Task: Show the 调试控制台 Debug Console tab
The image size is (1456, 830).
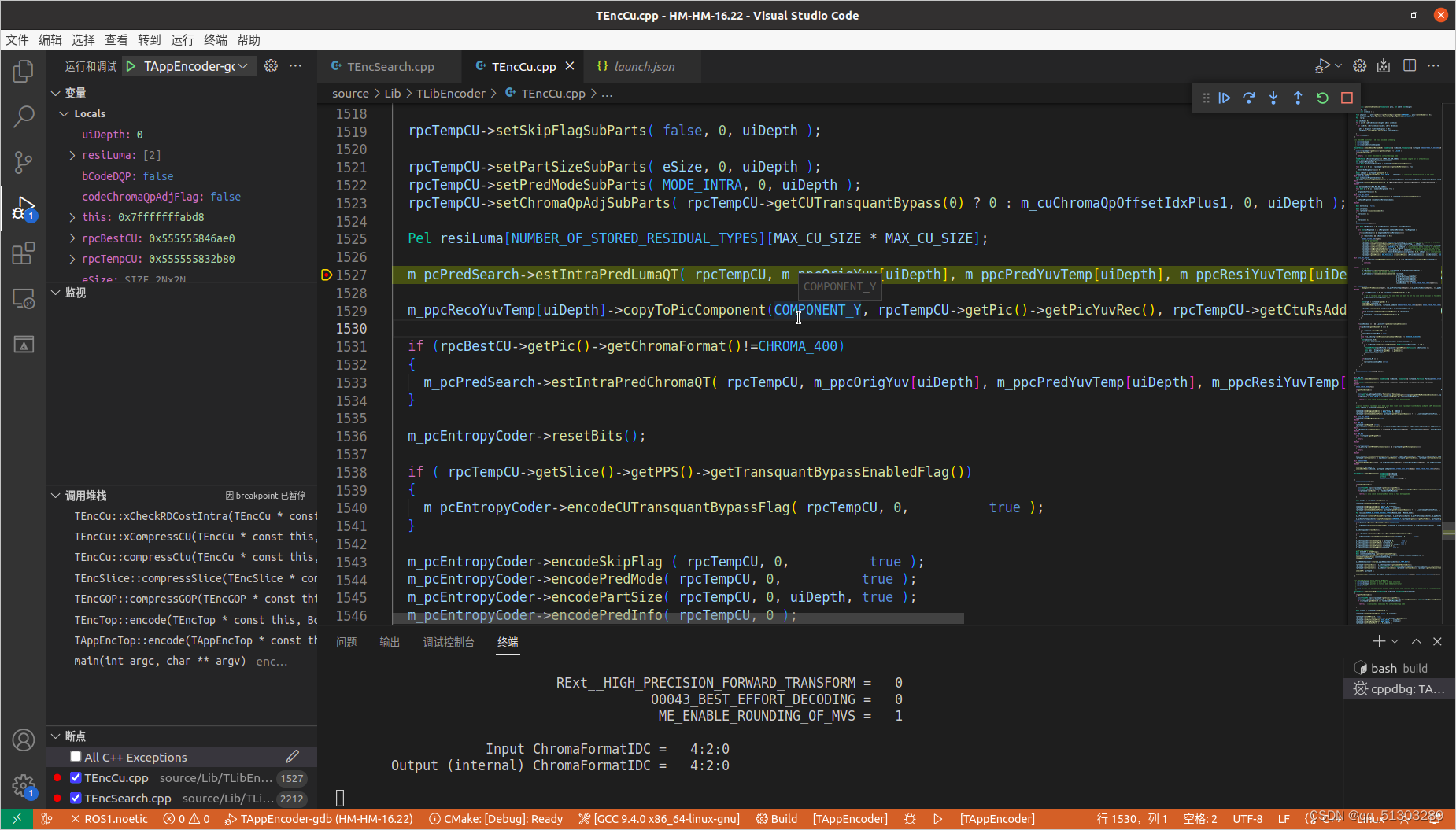Action: pos(449,642)
